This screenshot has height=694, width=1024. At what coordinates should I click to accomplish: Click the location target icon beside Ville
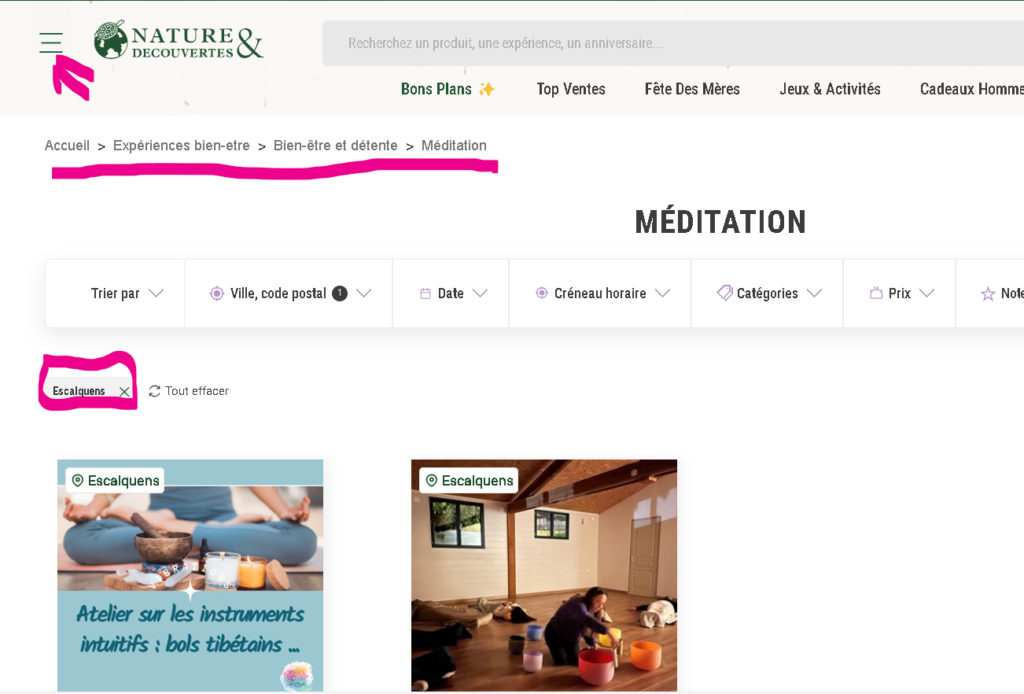click(217, 294)
